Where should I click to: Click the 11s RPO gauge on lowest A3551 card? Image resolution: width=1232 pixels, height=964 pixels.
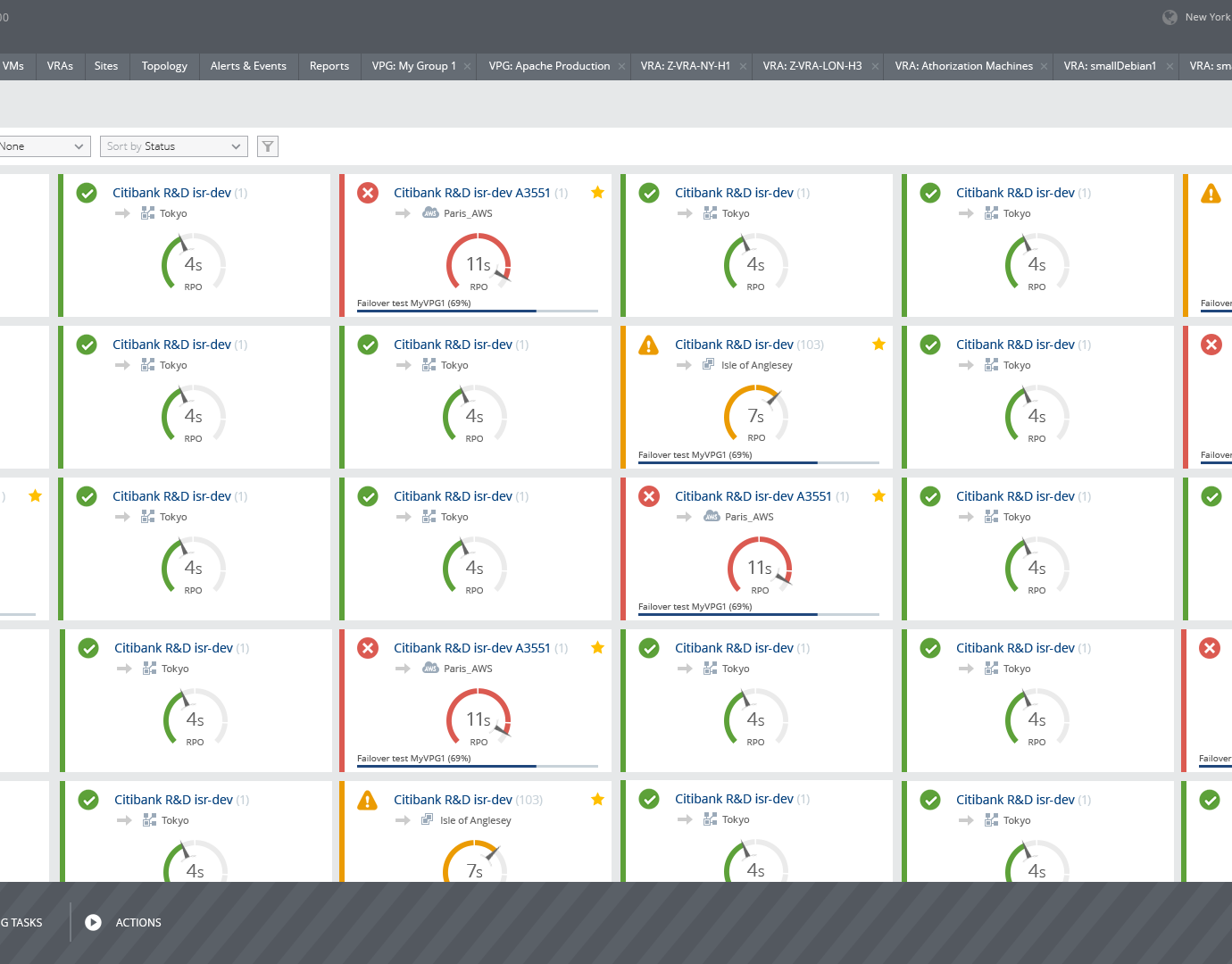(479, 719)
